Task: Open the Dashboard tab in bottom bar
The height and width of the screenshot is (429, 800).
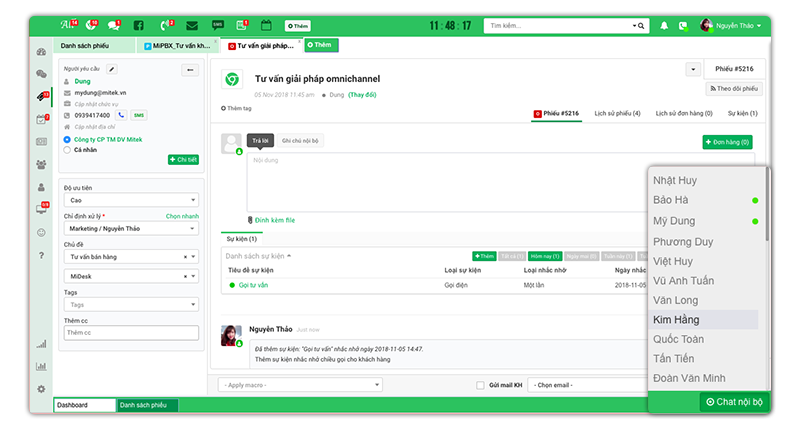Action: 85,405
